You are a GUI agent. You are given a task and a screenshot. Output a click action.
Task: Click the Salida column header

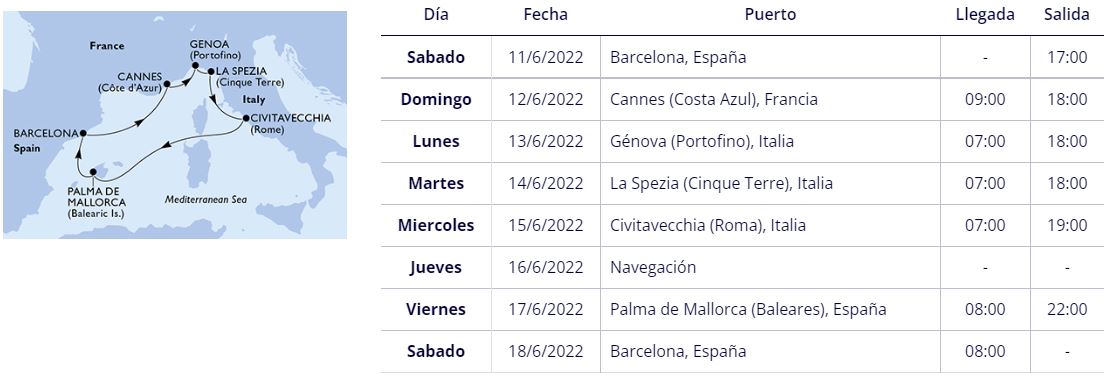click(1067, 14)
